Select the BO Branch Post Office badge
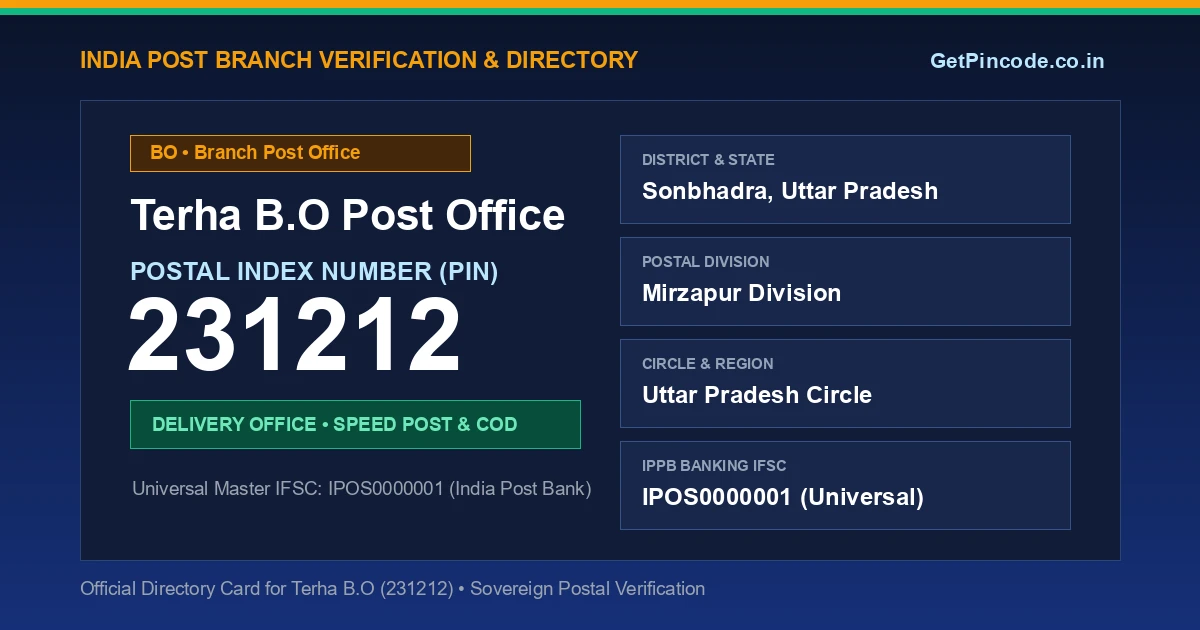This screenshot has width=1200, height=630. [x=300, y=153]
